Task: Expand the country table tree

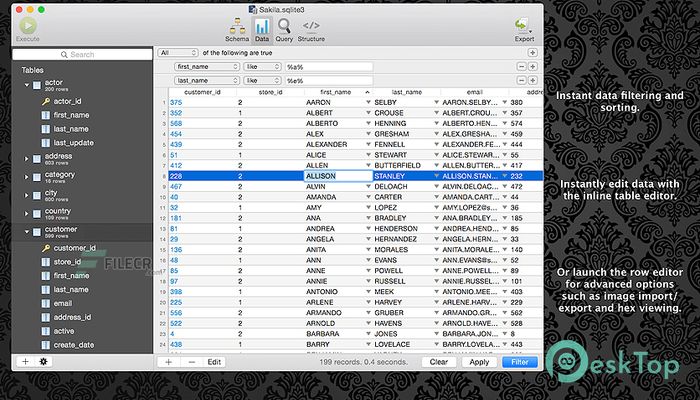Action: coord(26,213)
